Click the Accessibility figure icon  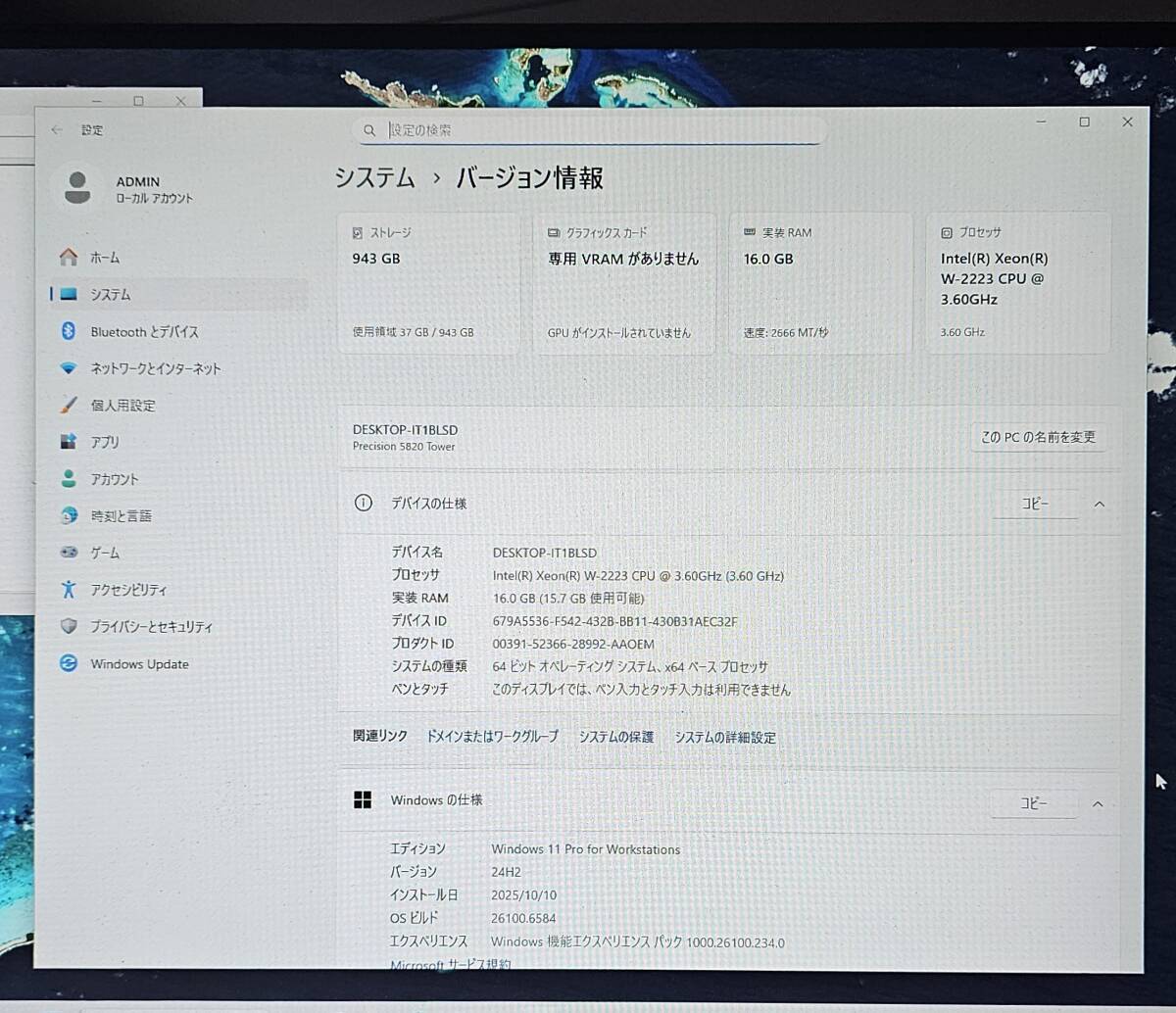(x=68, y=590)
